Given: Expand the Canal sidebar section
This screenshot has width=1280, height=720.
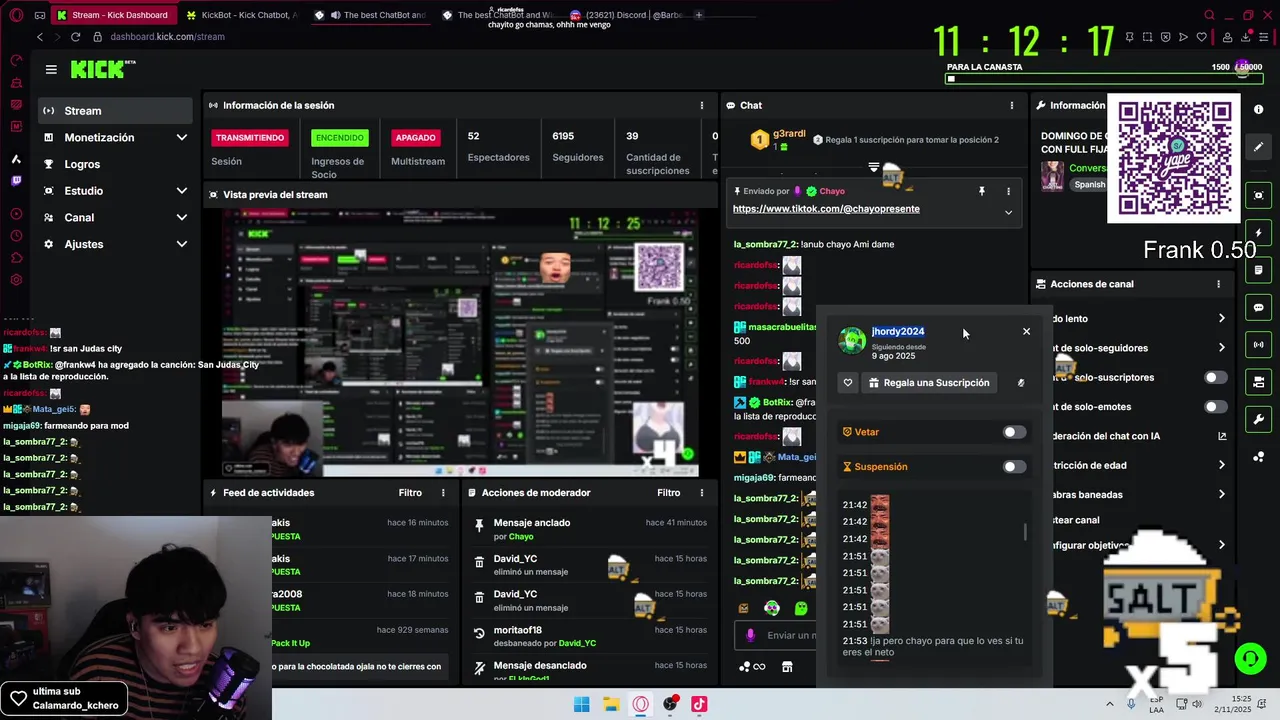Looking at the screenshot, I should click(x=181, y=217).
